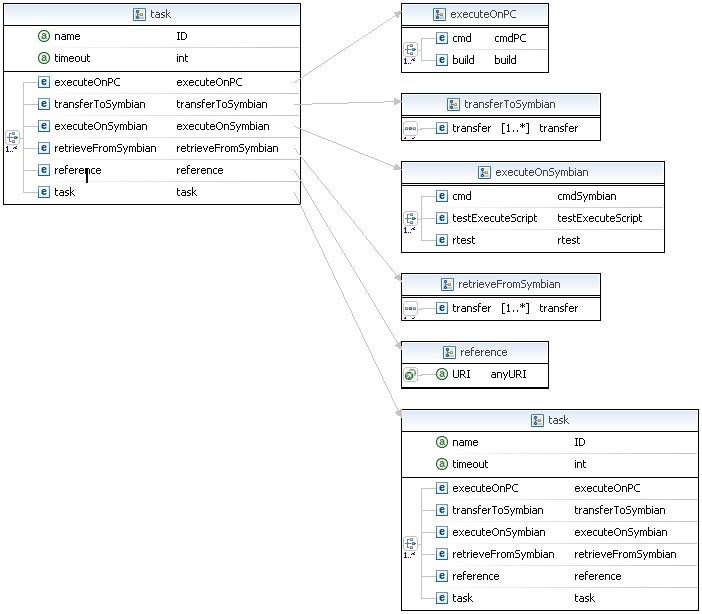Viewport: 702px width, 614px height.
Task: Click element icon of reference in left task box
Action: coord(43,170)
